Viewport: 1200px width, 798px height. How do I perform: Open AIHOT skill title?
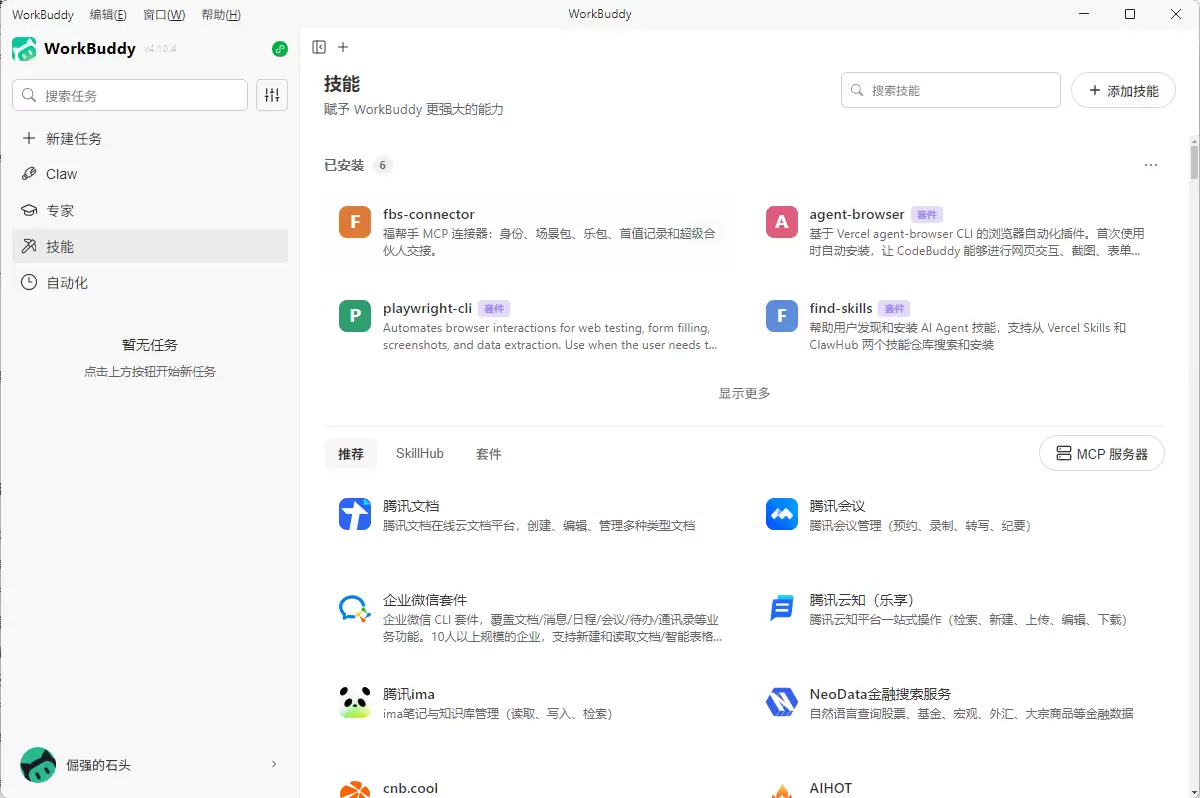point(831,788)
